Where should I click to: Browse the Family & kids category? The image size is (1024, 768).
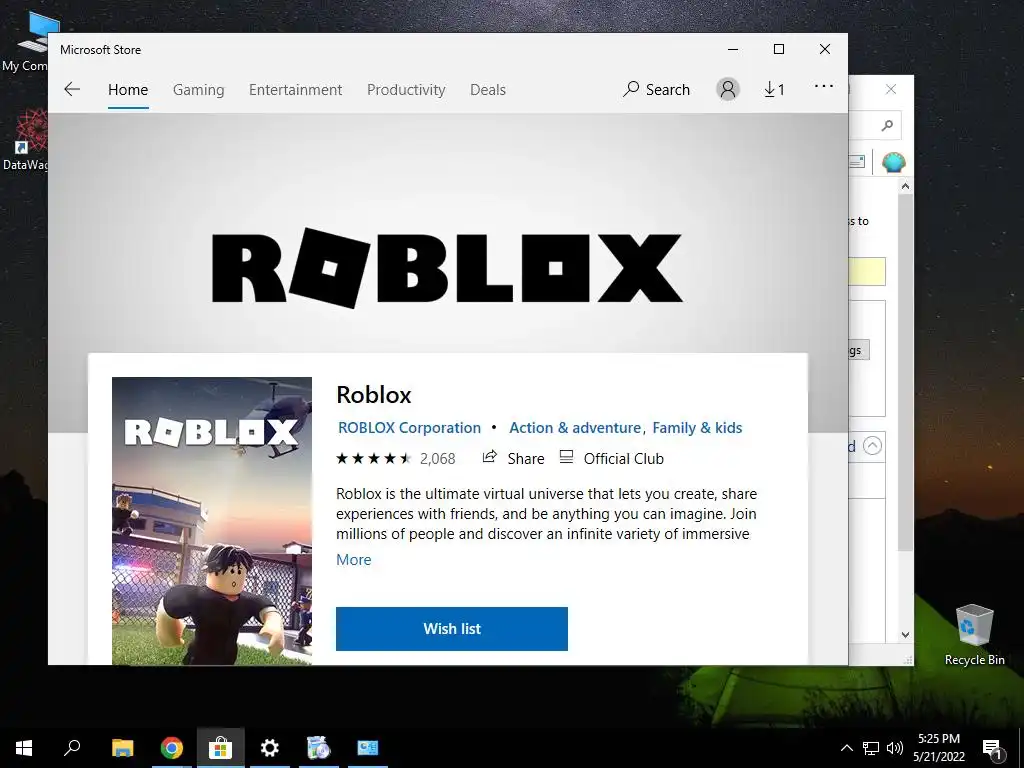click(697, 428)
